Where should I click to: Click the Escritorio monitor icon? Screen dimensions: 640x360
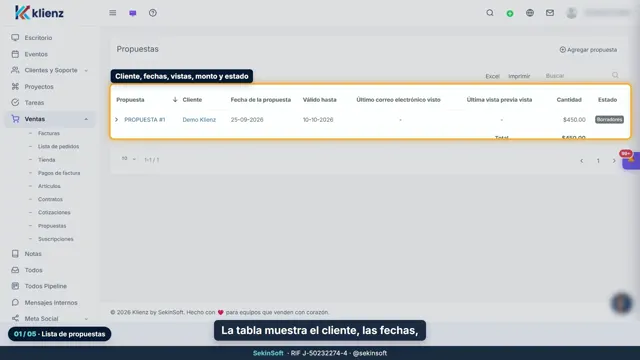click(15, 38)
